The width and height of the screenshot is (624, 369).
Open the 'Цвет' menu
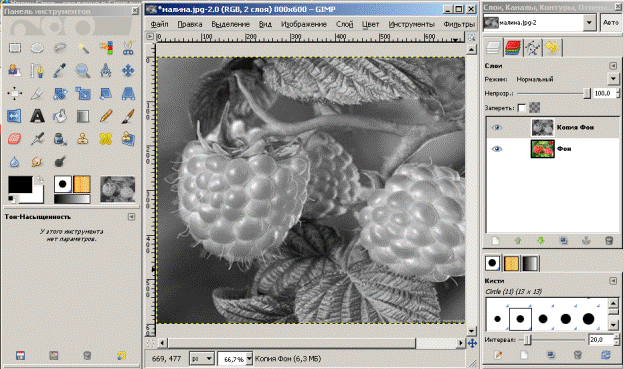click(x=370, y=24)
